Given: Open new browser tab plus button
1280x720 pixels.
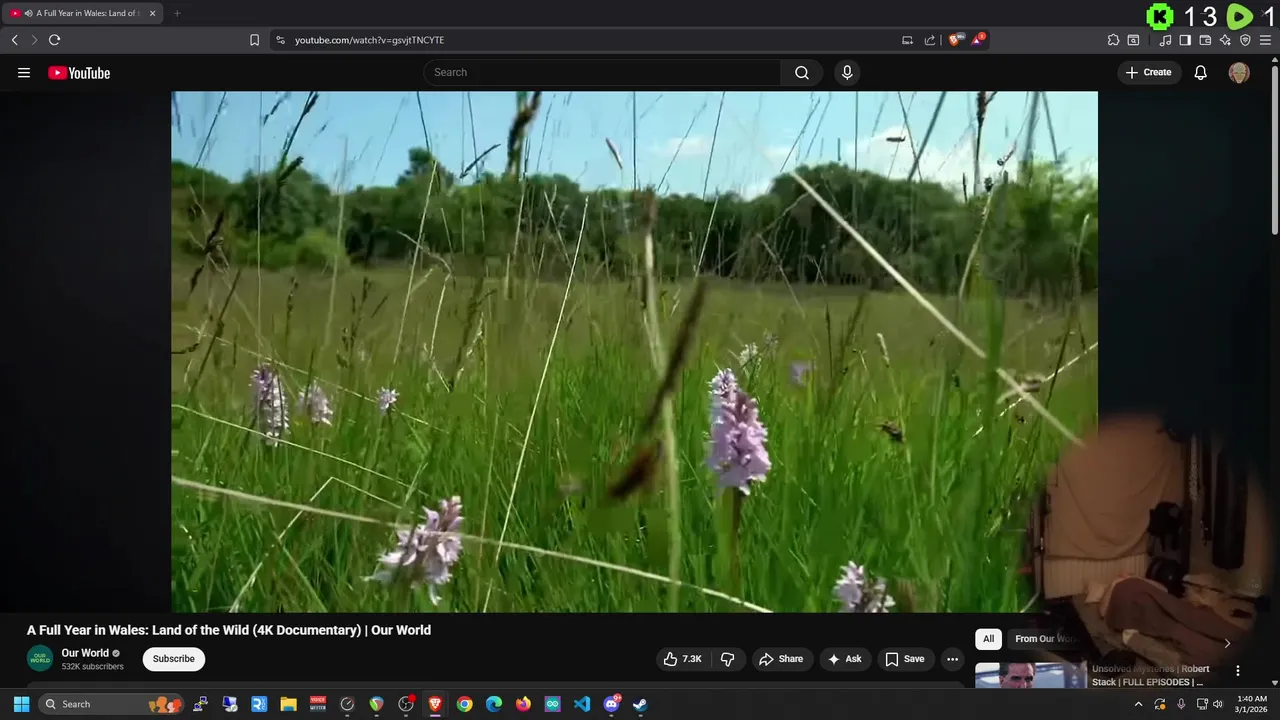Looking at the screenshot, I should [177, 13].
